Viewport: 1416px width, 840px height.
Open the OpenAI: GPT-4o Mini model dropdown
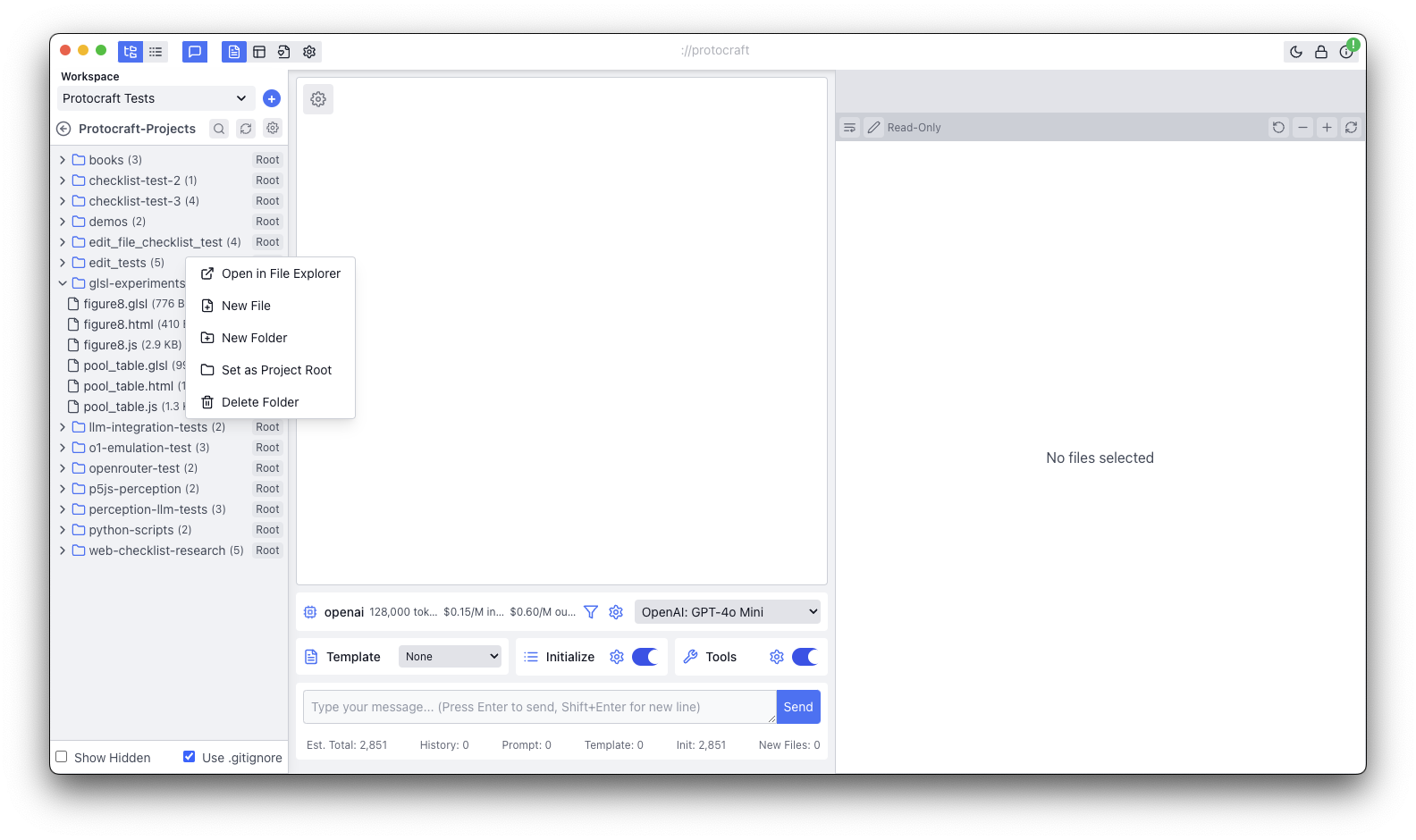pos(728,612)
